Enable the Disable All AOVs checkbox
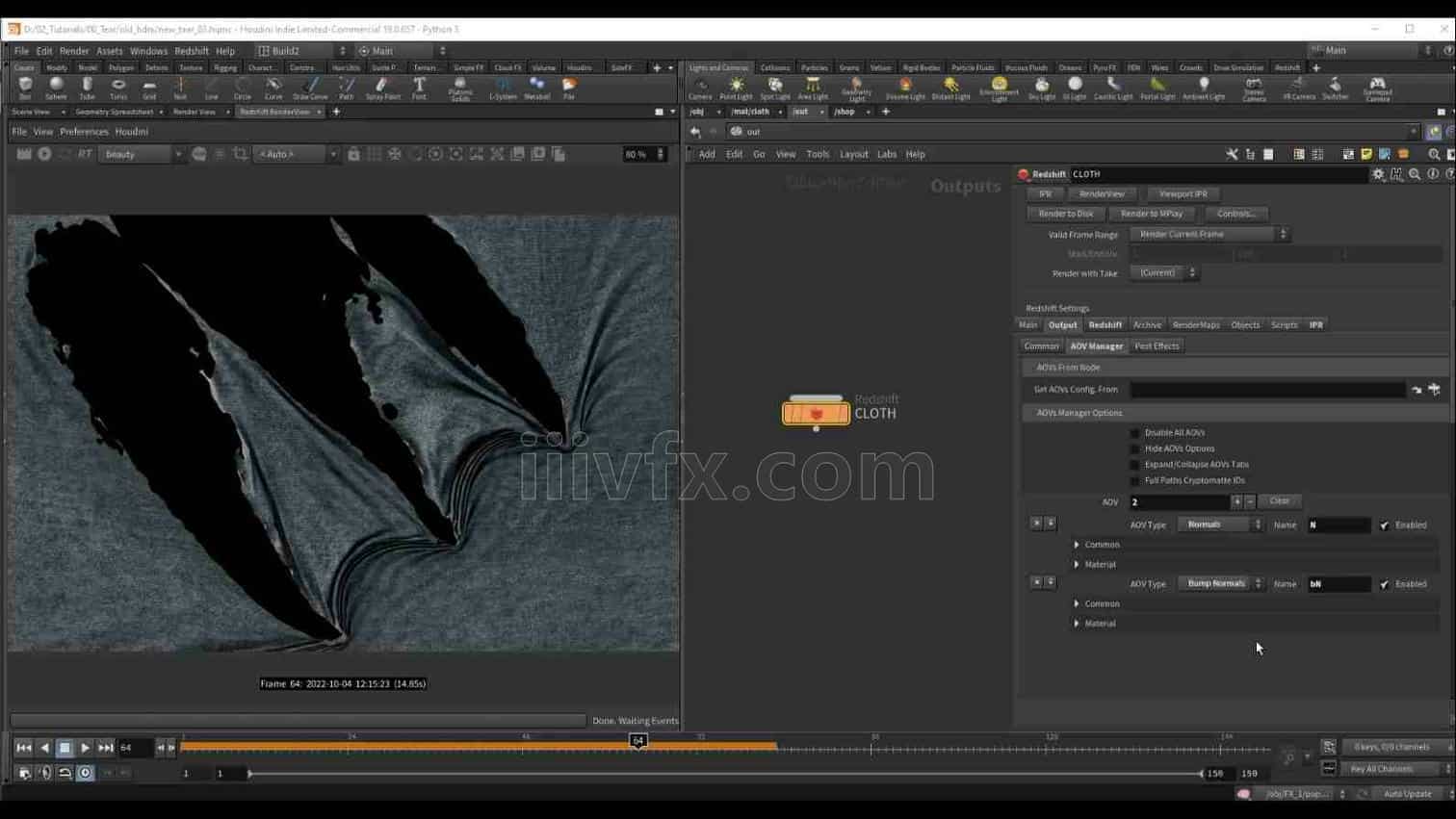Screen dimensions: 1456x819 [x=1134, y=433]
